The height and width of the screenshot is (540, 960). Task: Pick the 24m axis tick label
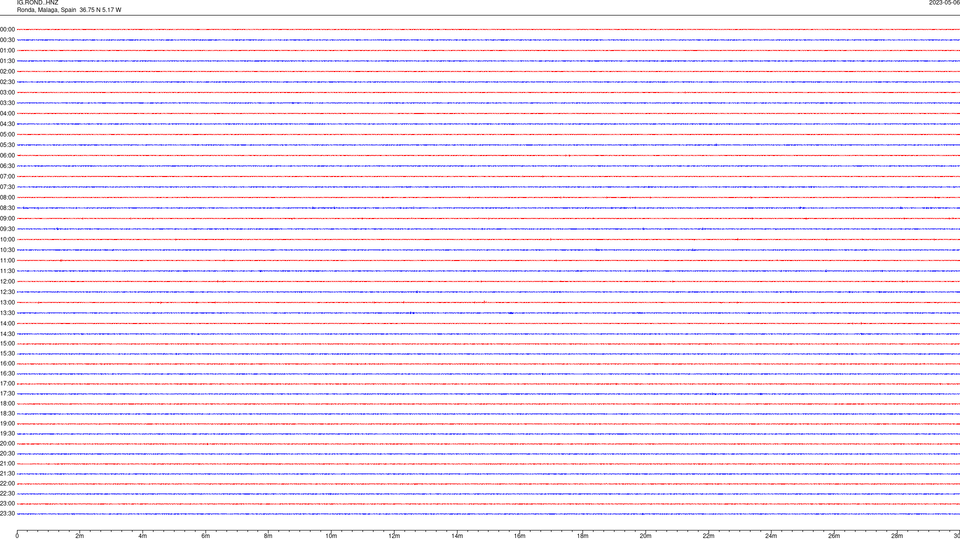point(771,536)
